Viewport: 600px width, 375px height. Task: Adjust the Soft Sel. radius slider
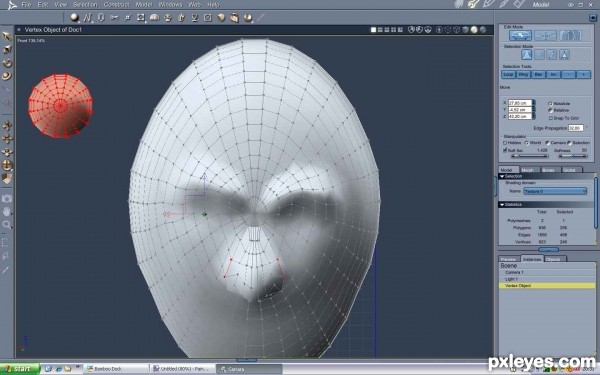click(x=530, y=156)
